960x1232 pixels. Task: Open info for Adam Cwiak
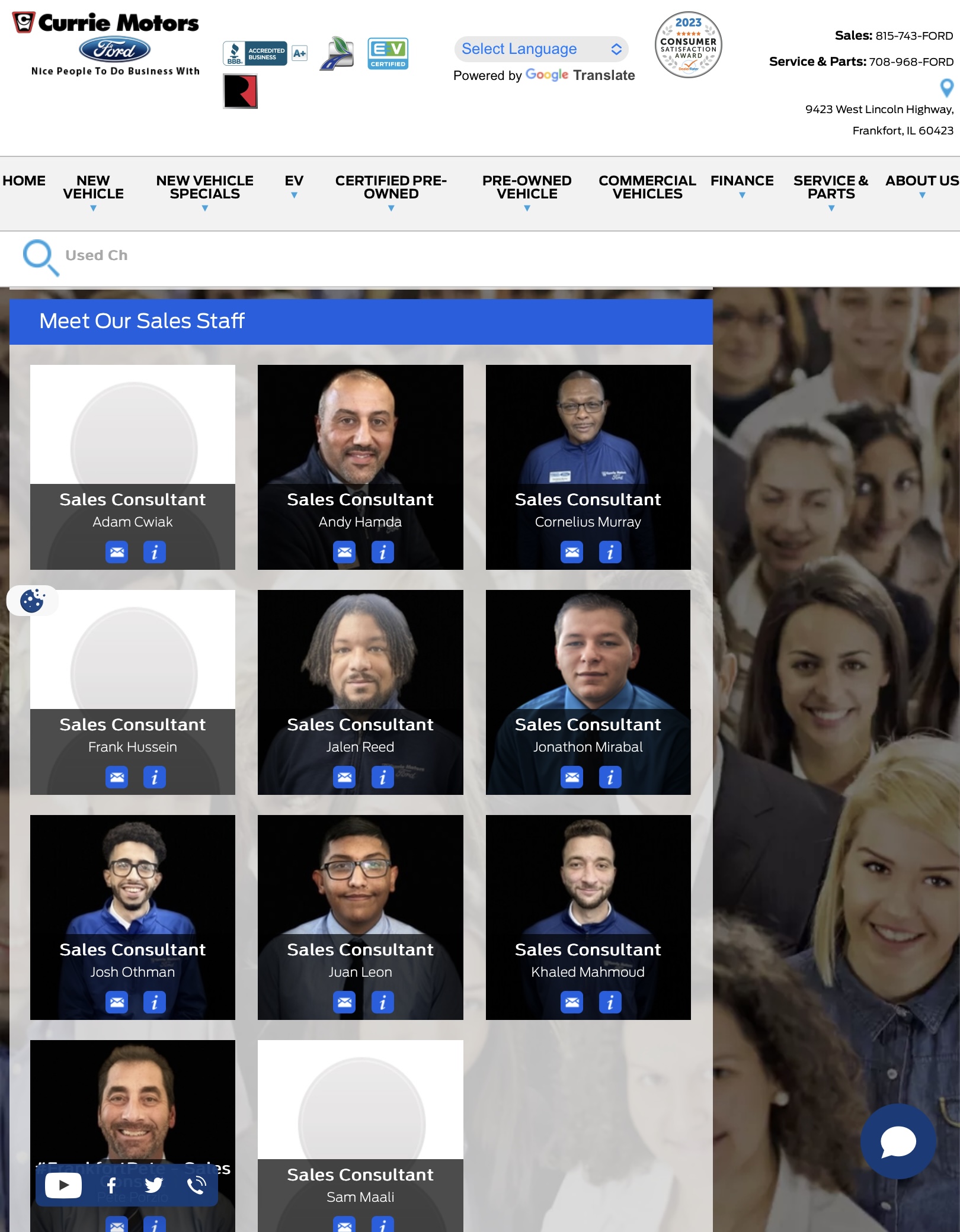click(155, 552)
